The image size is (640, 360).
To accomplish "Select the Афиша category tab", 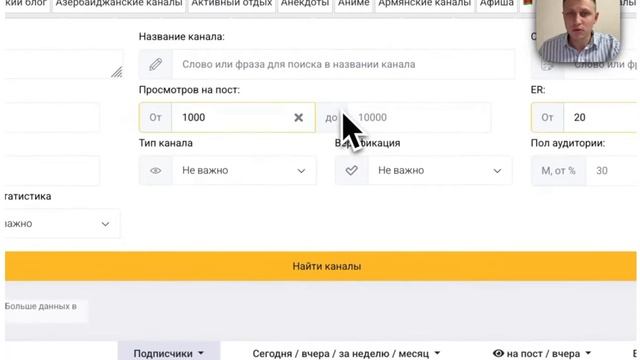I will coord(497,3).
